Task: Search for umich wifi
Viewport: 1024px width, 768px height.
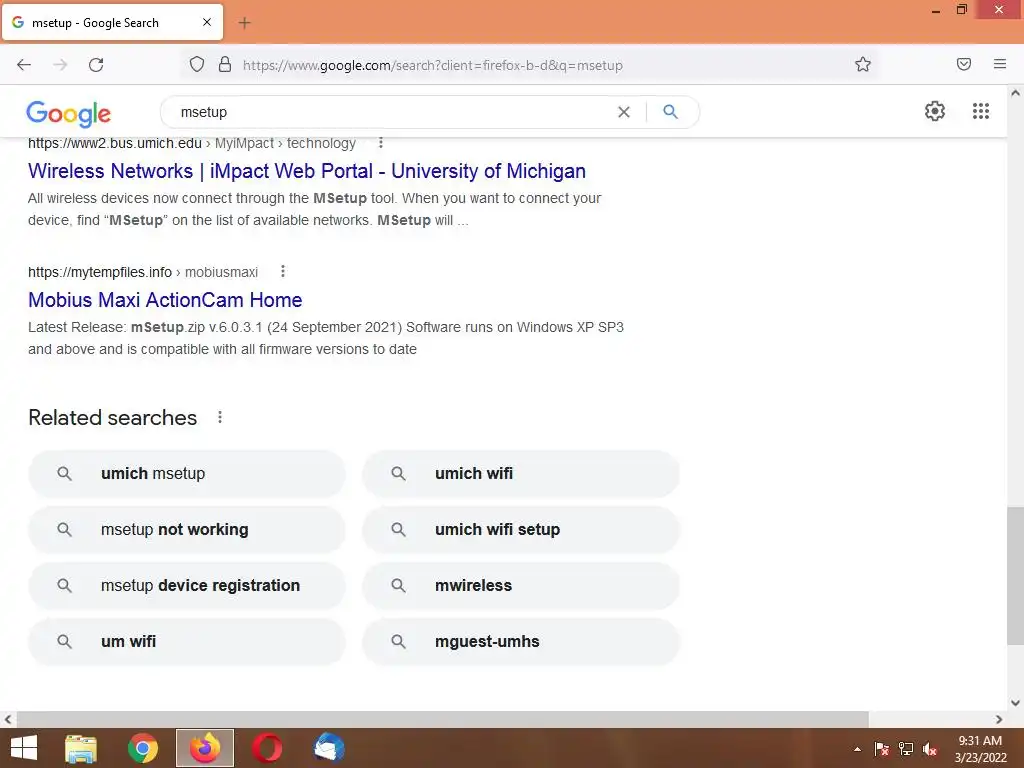Action: tap(521, 473)
